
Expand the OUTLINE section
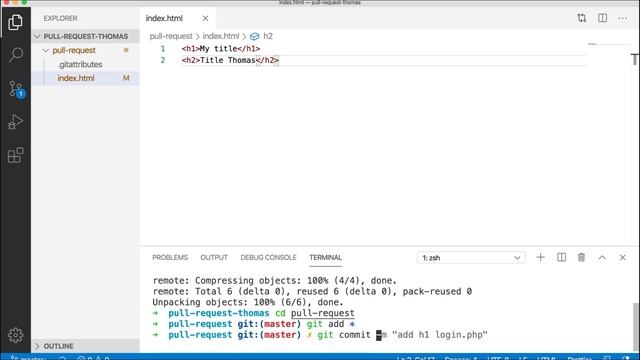pyautogui.click(x=86, y=346)
